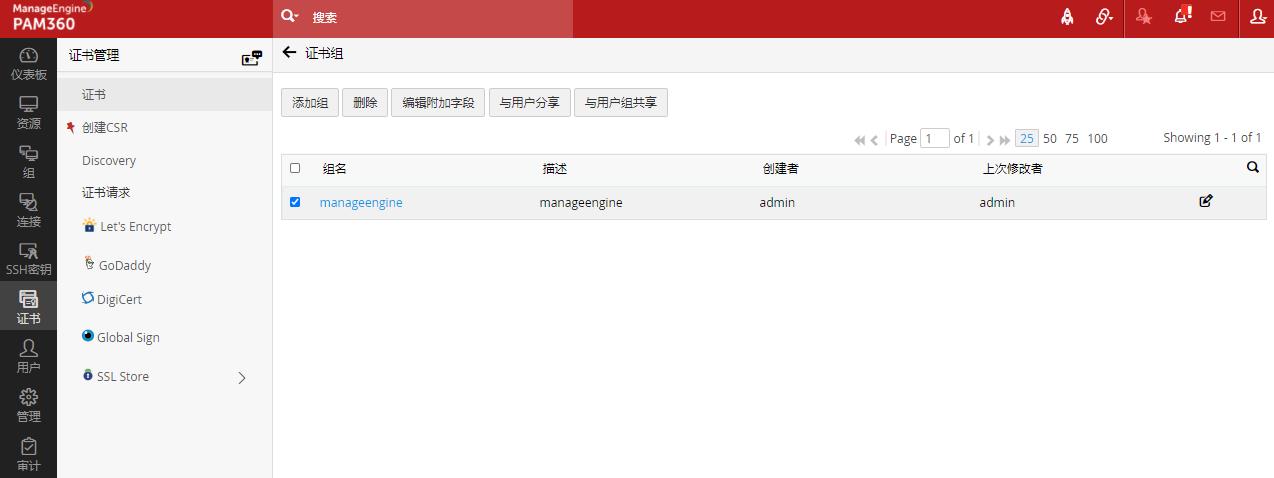
Task: Click the rocket icon in top bar
Action: [1067, 17]
